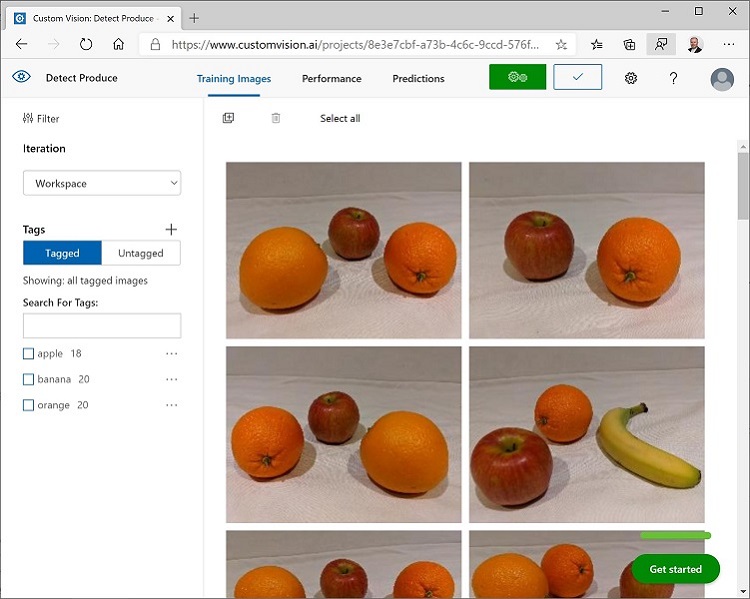Open options menu for apple tag
Screen dimensions: 750x599
(x=171, y=354)
